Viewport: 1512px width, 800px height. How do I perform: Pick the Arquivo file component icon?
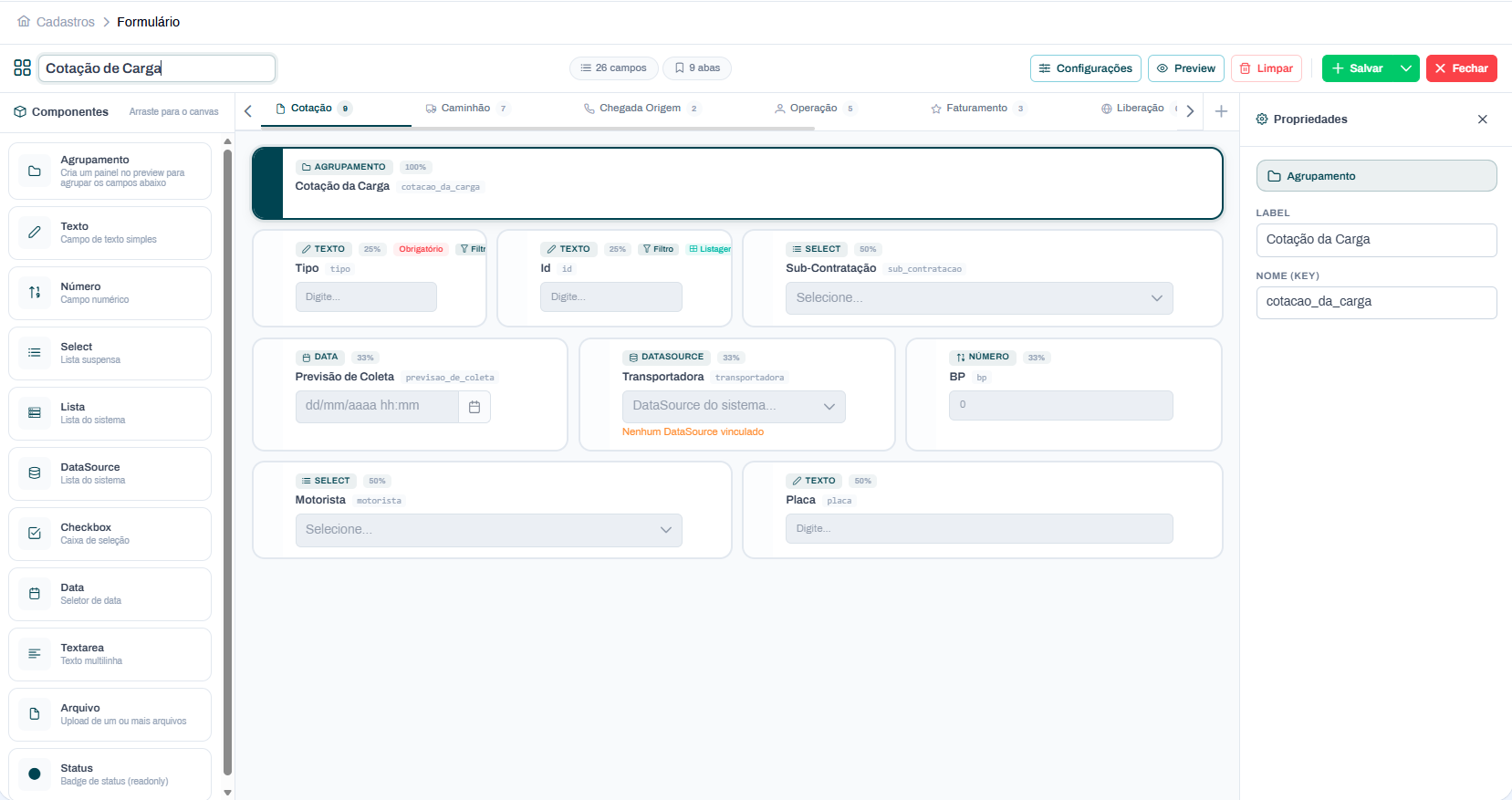coord(35,714)
